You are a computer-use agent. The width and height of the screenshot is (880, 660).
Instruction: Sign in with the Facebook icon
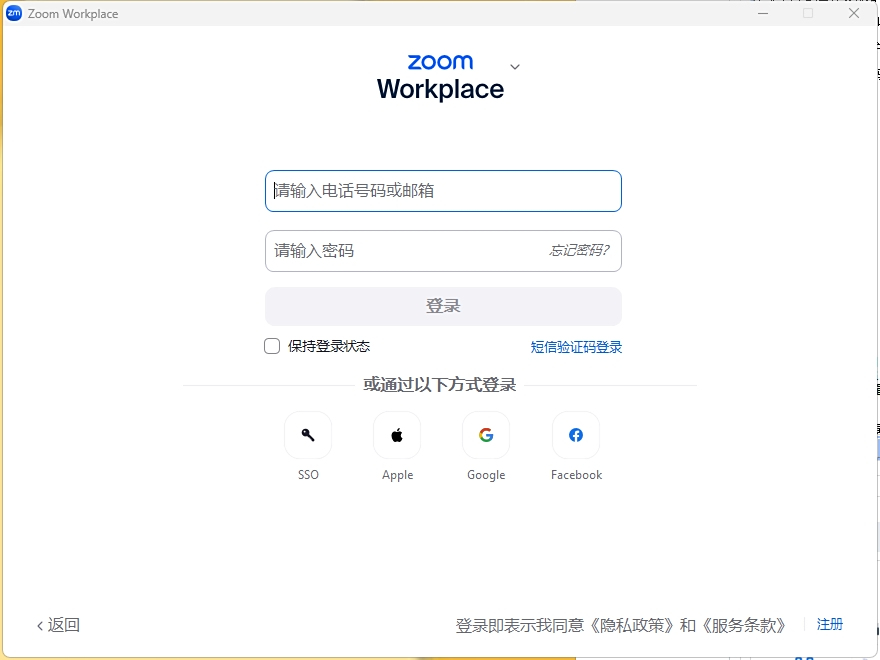[576, 435]
